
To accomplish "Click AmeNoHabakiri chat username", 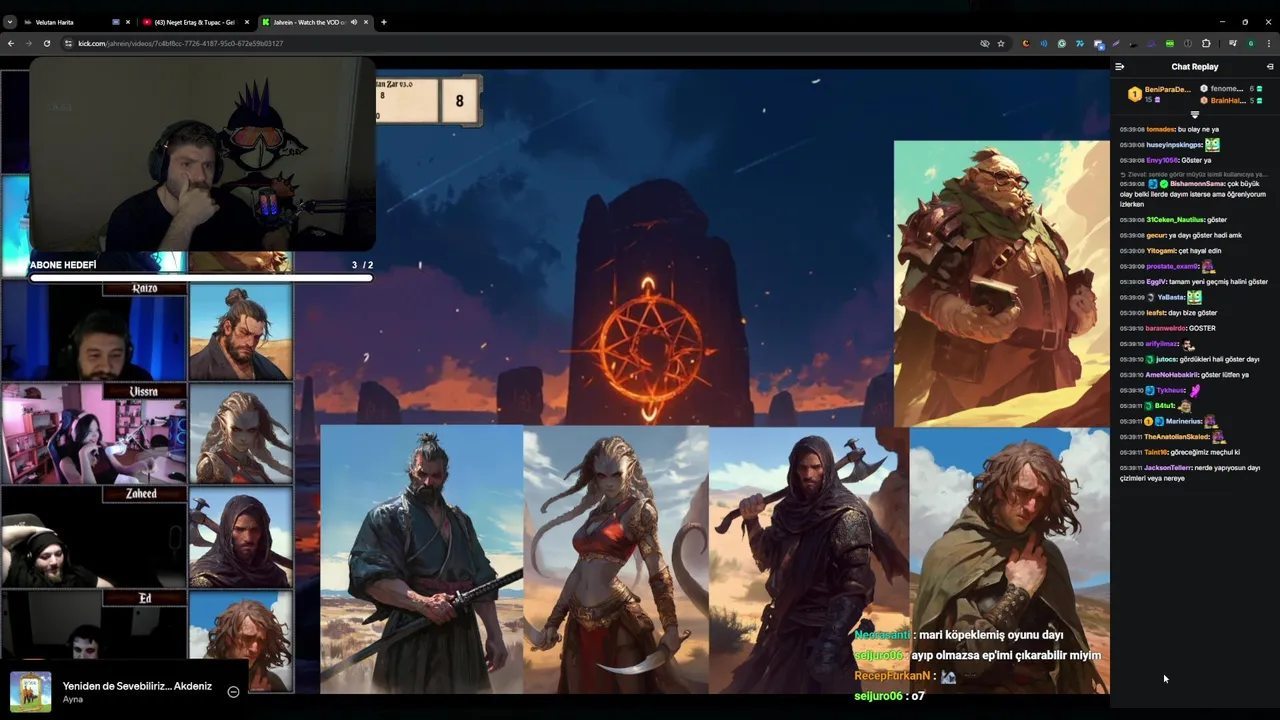I will pos(1172,375).
